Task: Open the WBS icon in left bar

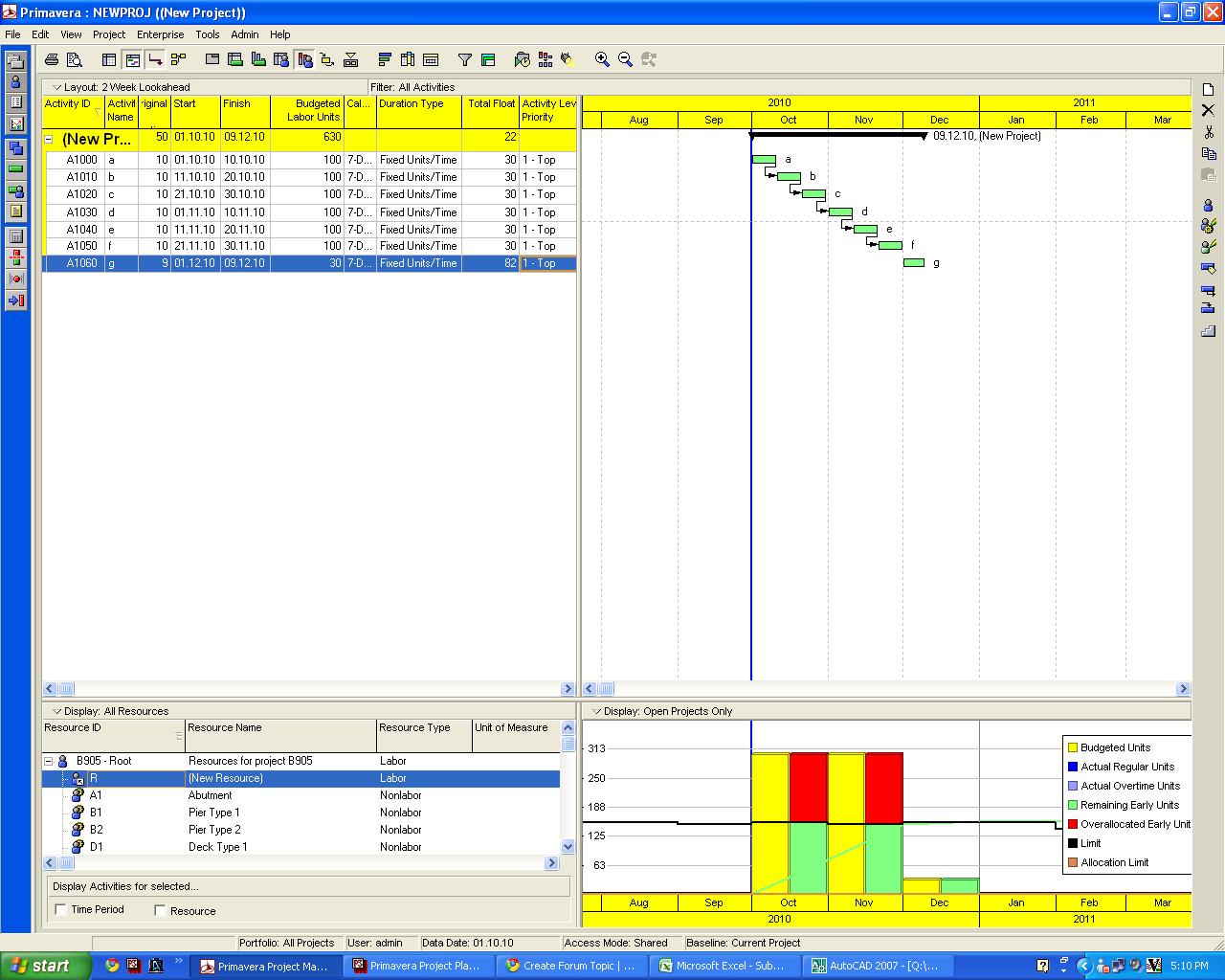Action: tap(15, 148)
